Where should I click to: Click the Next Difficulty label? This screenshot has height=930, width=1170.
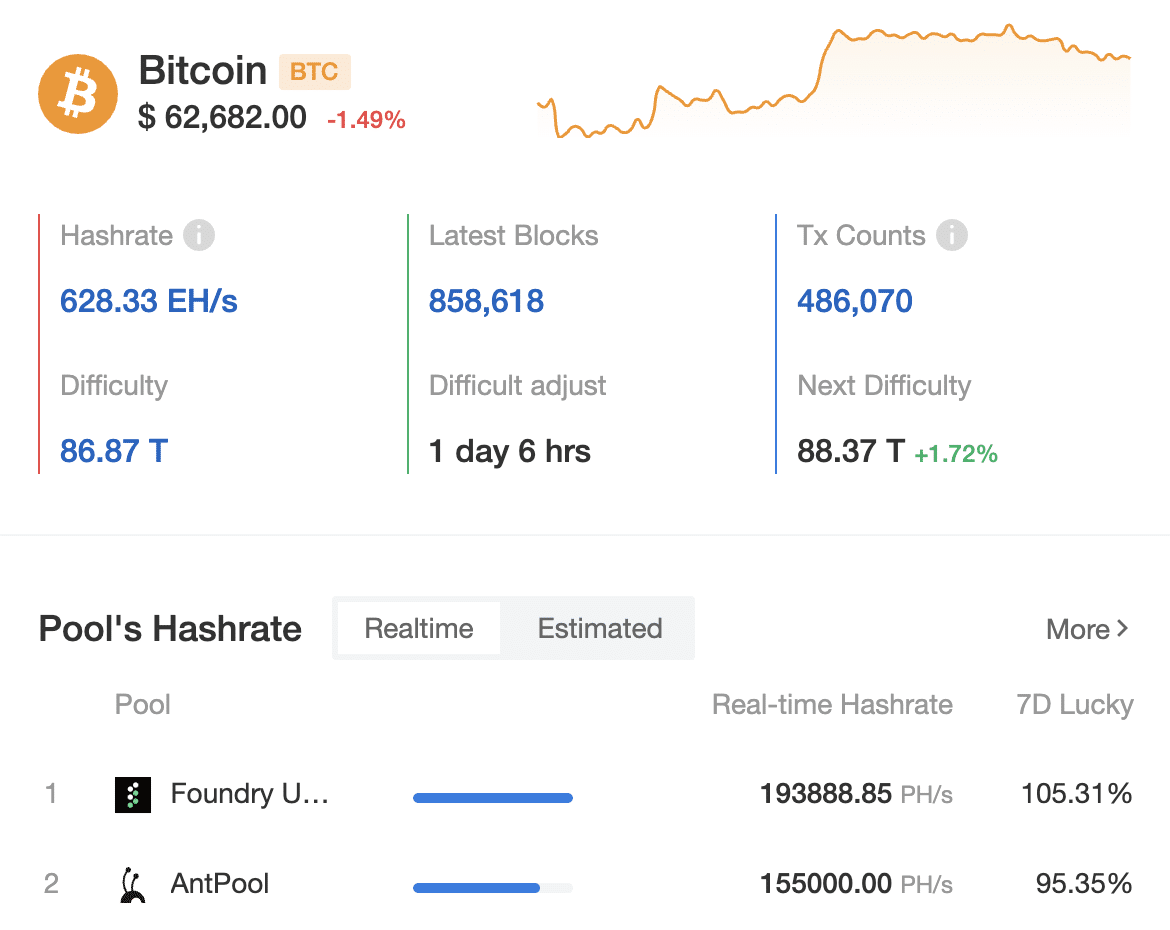[884, 386]
